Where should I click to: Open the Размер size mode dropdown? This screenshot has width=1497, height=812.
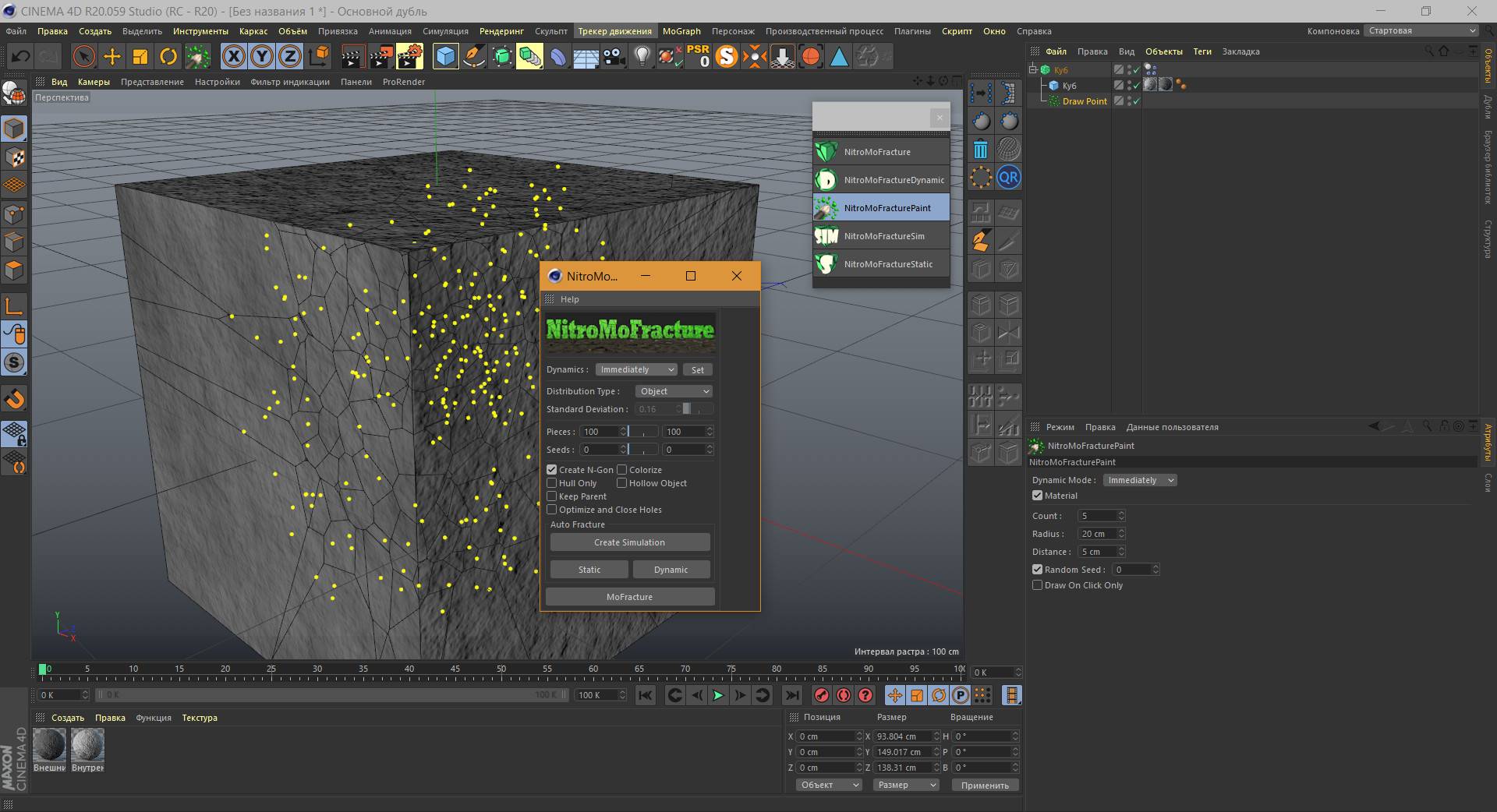pyautogui.click(x=905, y=785)
